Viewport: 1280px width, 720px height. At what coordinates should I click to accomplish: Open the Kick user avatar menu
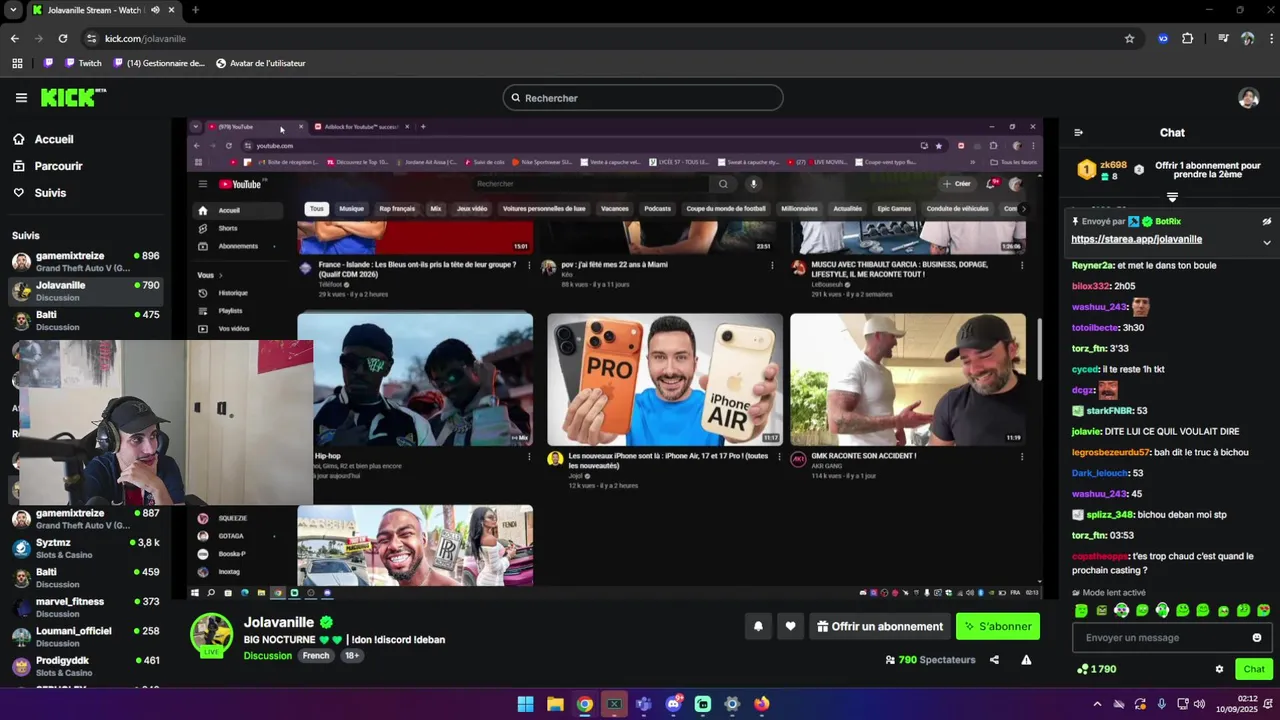click(1248, 98)
